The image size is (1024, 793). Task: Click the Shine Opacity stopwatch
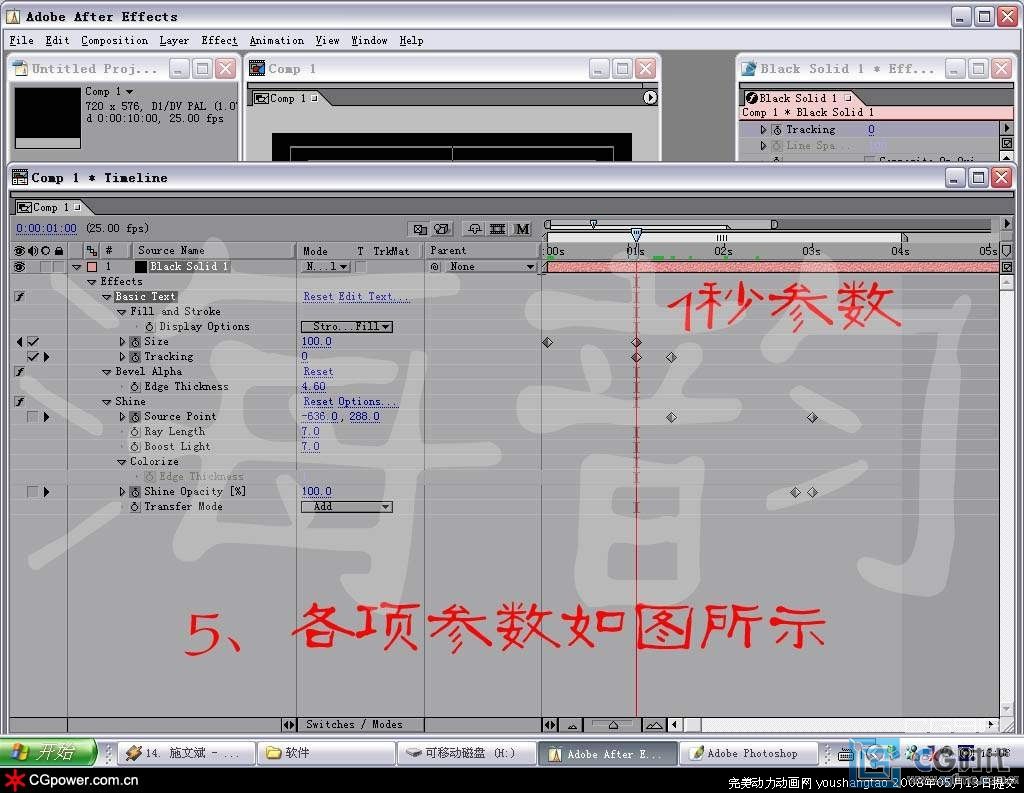135,492
